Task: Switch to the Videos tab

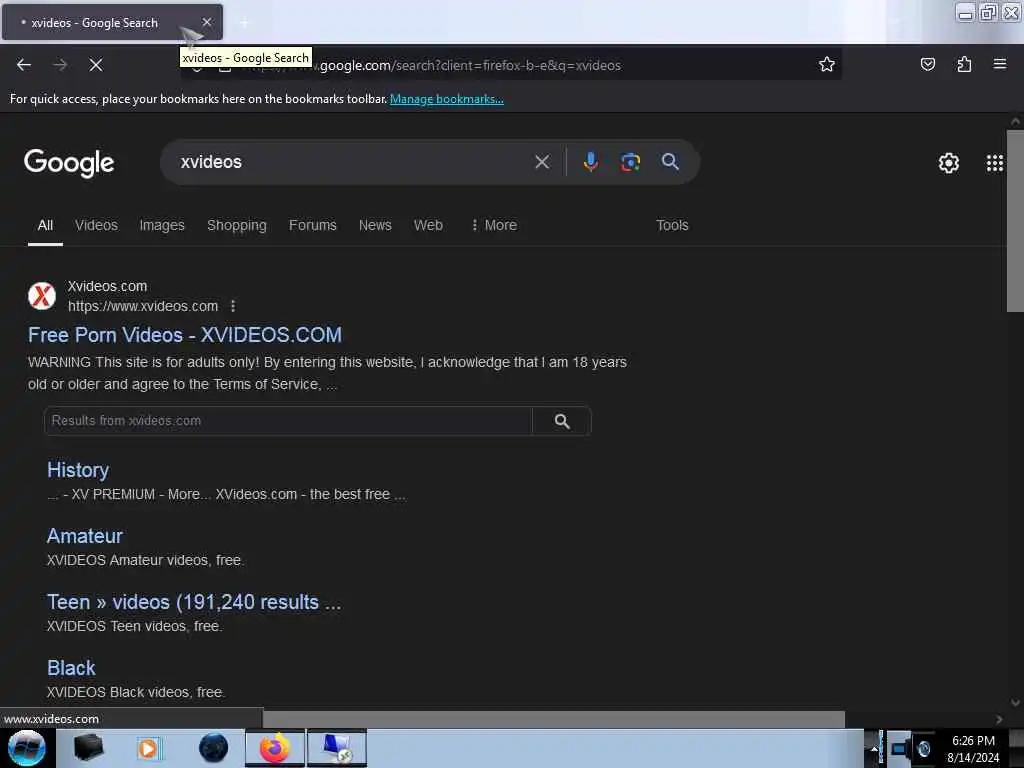Action: click(x=96, y=225)
